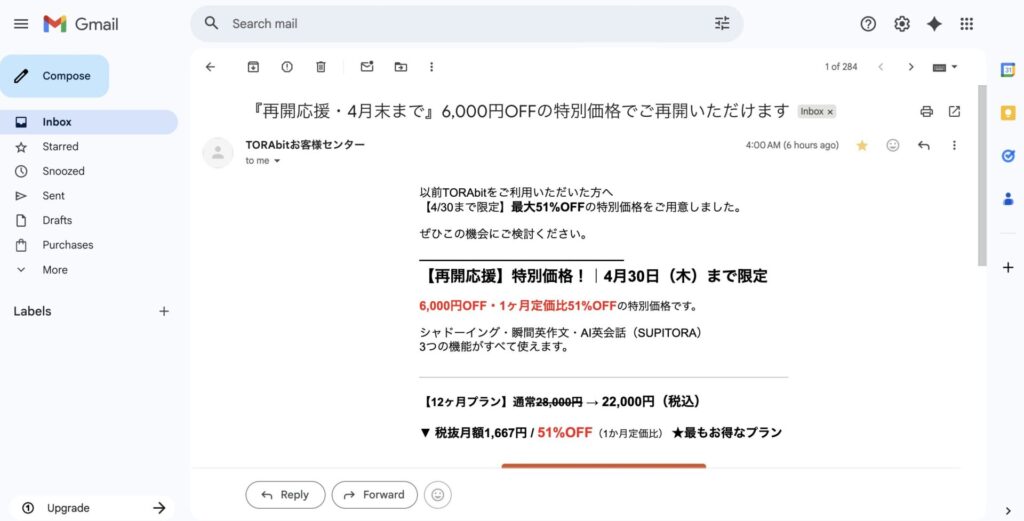The width and height of the screenshot is (1024, 521).
Task: Add an emoji reaction next to the star
Action: (893, 145)
